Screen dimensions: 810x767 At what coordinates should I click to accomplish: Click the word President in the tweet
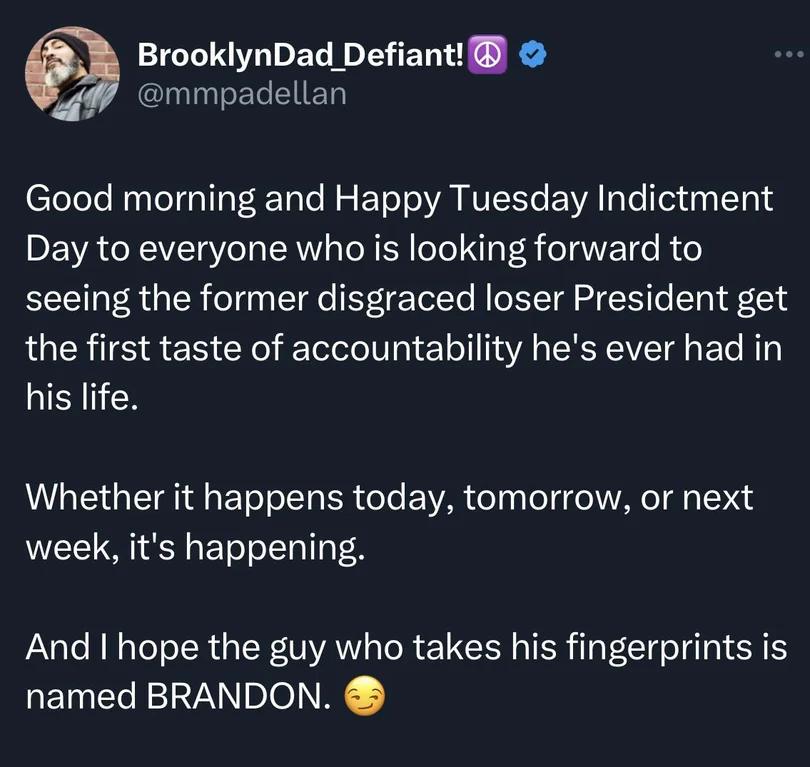click(650, 299)
